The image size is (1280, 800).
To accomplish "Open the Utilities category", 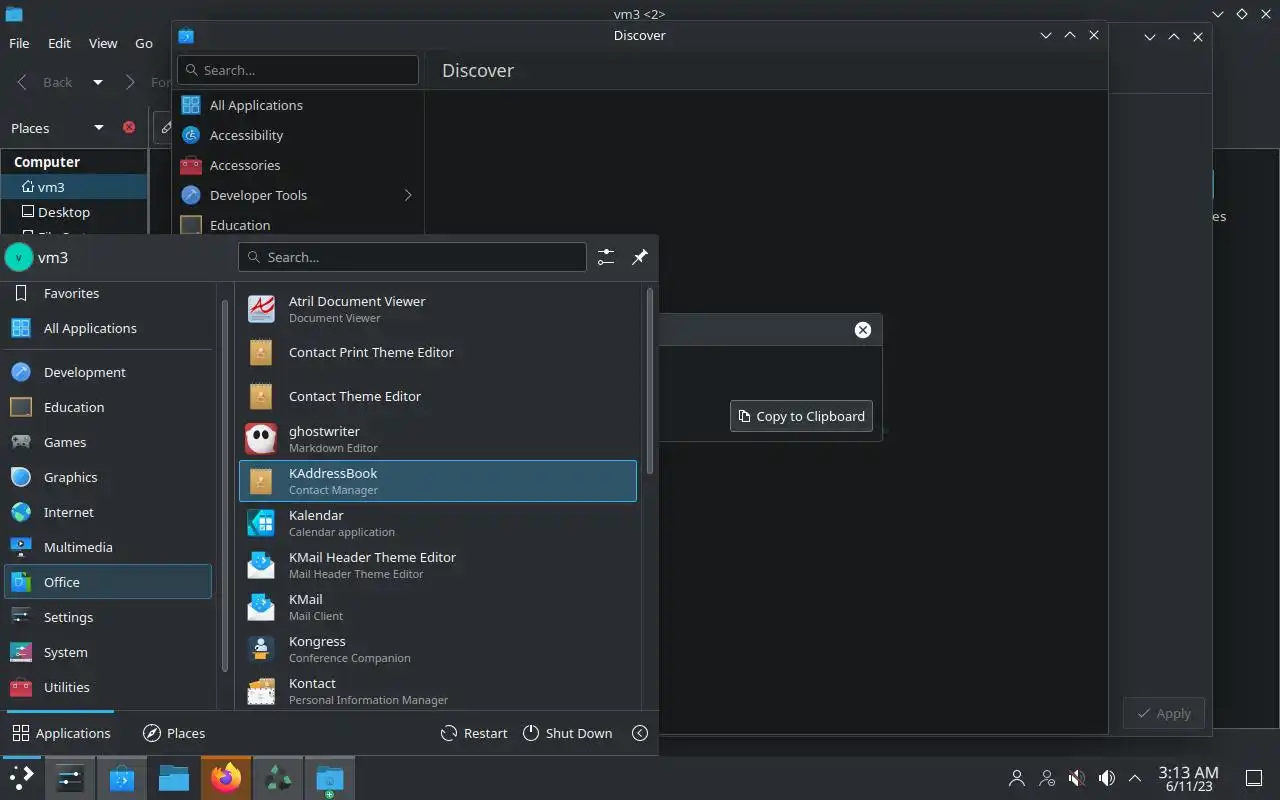I will click(x=108, y=687).
